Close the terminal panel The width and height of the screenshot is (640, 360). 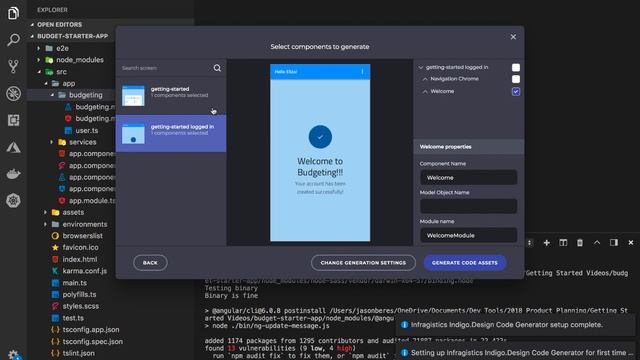[x=631, y=242]
